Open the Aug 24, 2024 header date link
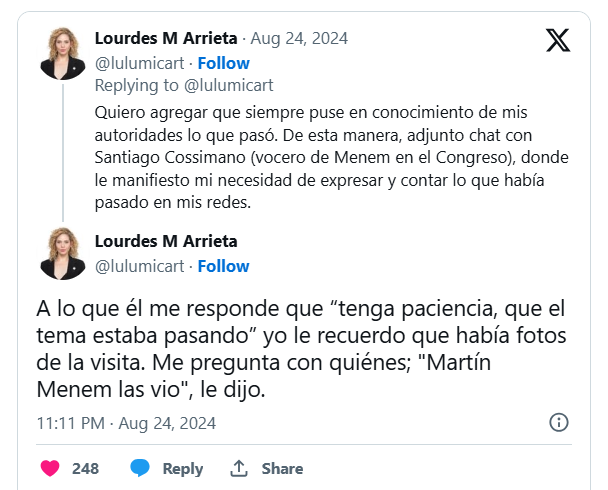608x490 pixels. pyautogui.click(x=298, y=39)
